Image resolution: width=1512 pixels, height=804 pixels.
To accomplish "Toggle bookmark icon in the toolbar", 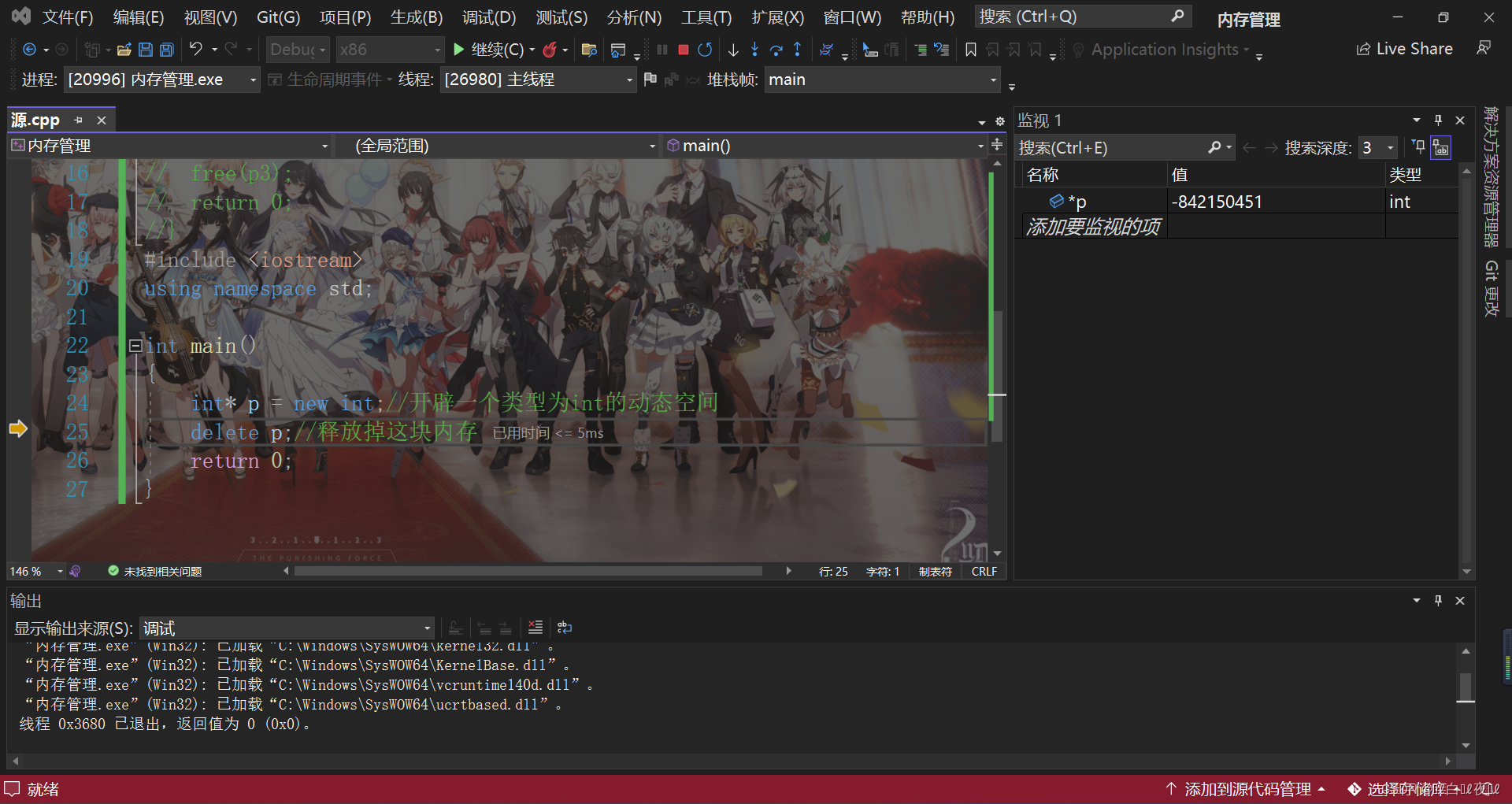I will click(971, 50).
